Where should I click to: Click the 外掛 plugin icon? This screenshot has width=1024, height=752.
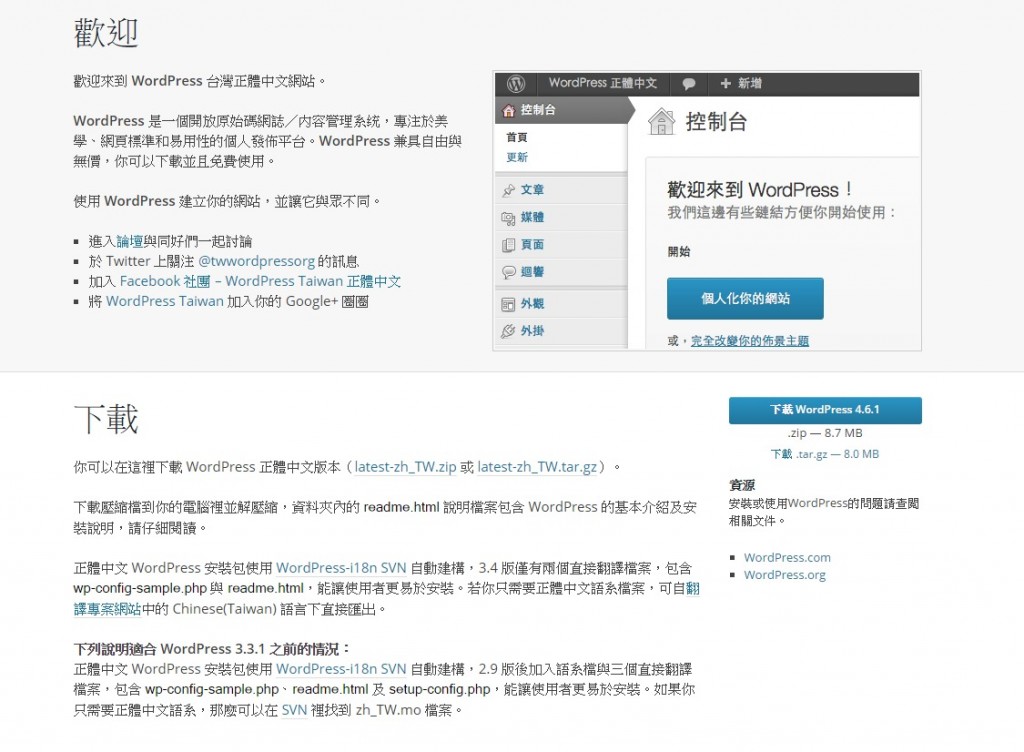pos(509,332)
